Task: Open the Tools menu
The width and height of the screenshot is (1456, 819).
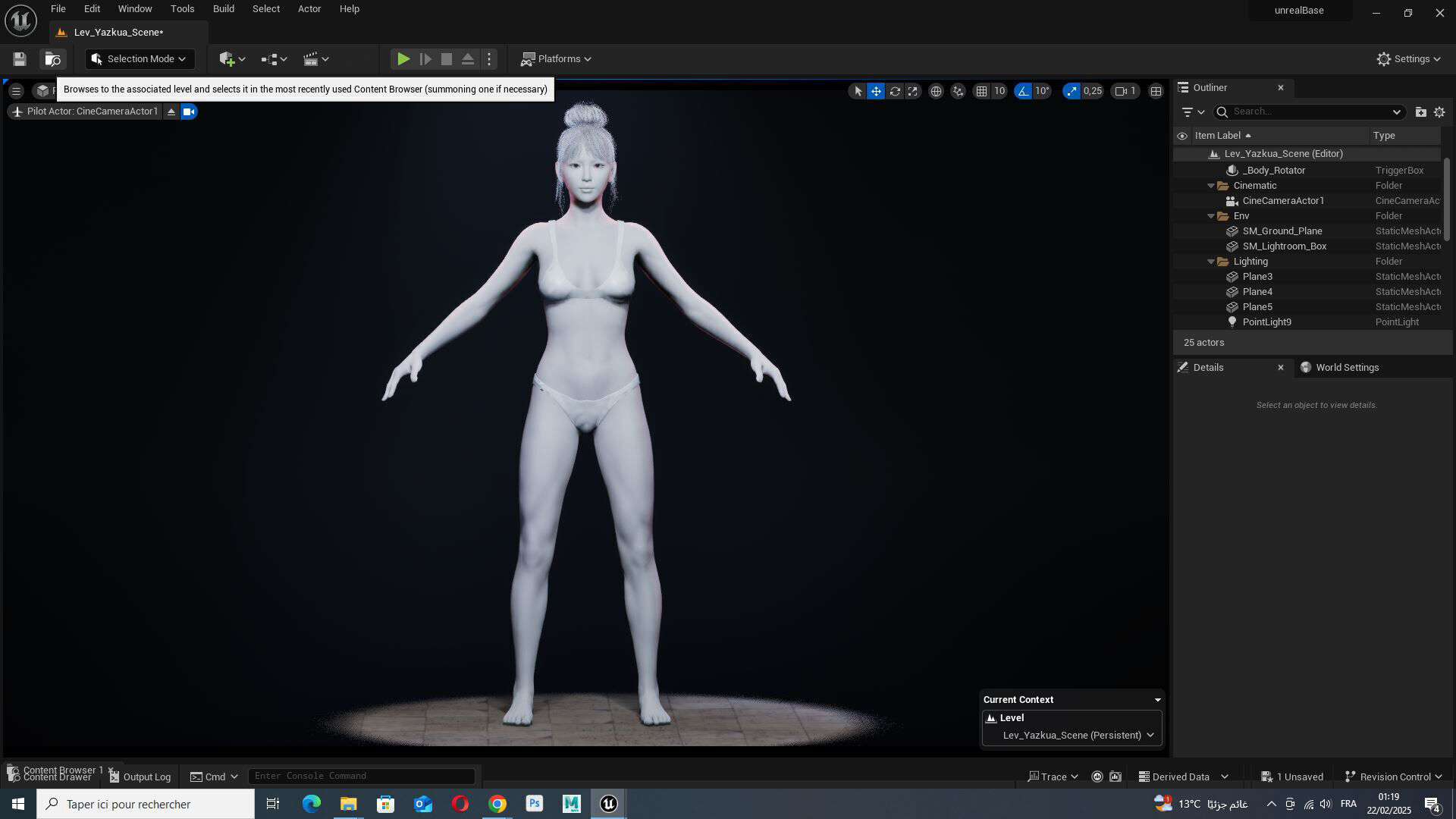Action: click(x=182, y=9)
